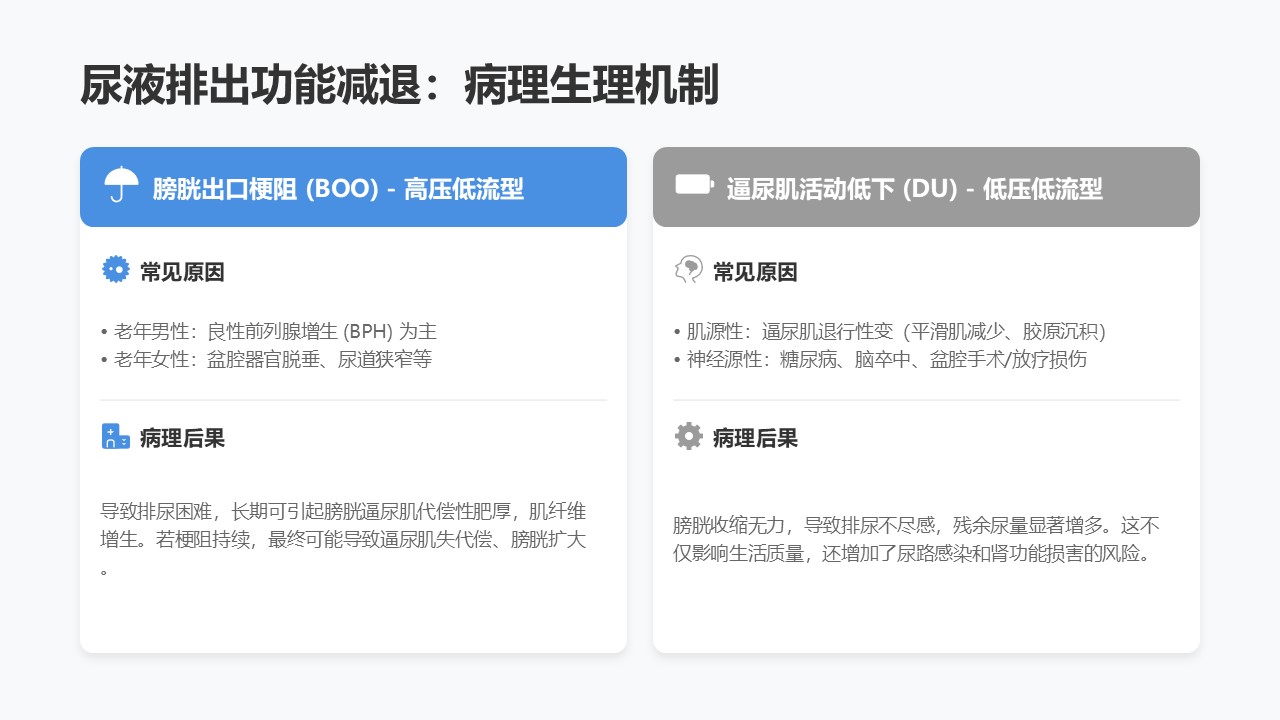Click the battery icon in the DU header

[x=694, y=185]
